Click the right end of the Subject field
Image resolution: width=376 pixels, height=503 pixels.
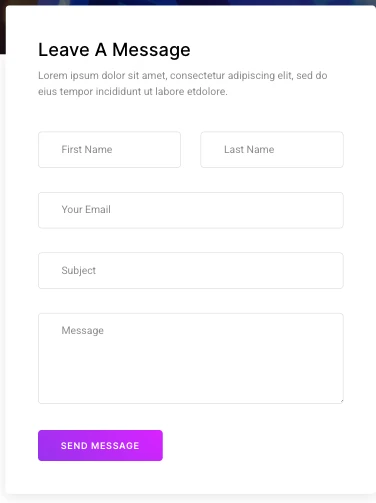coord(327,270)
